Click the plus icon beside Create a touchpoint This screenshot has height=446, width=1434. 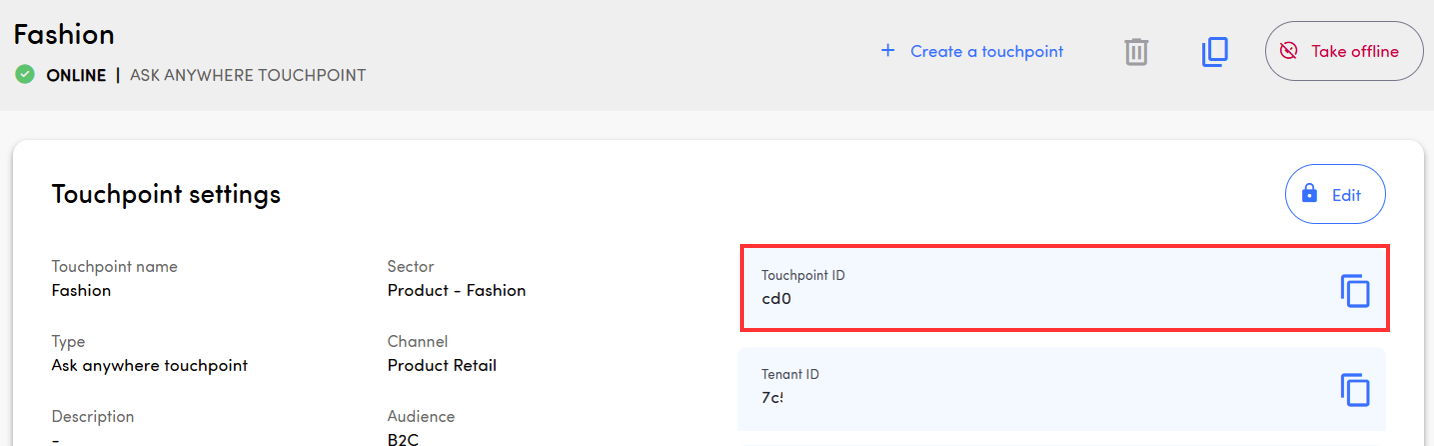(887, 51)
